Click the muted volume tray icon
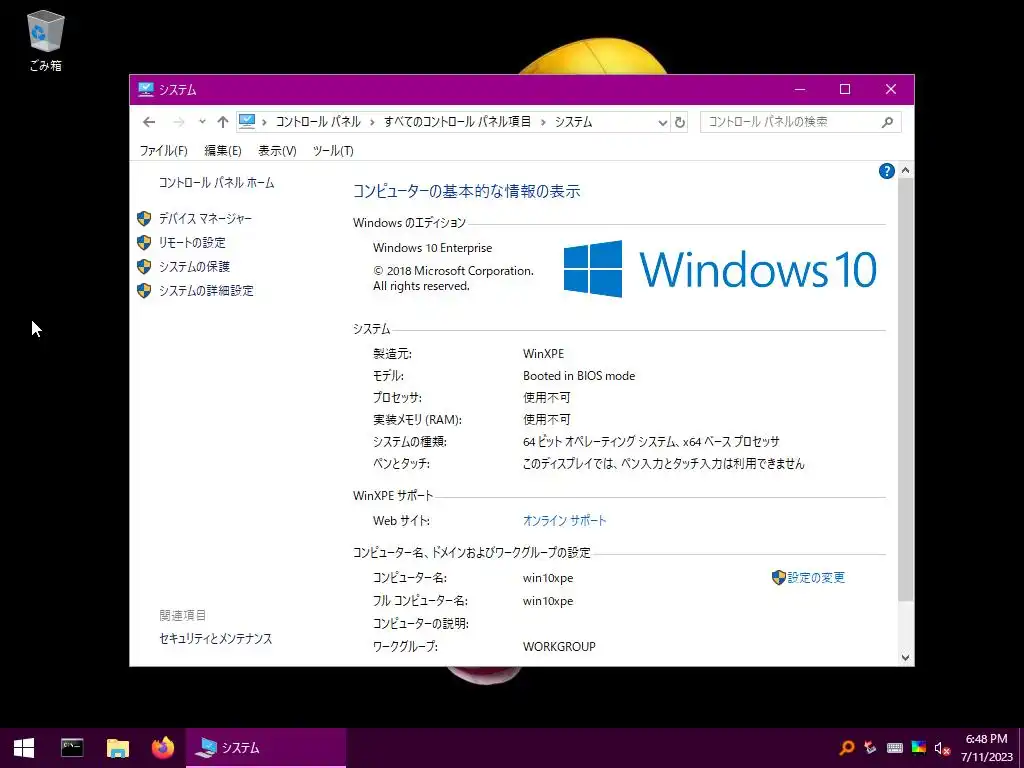 tap(942, 748)
